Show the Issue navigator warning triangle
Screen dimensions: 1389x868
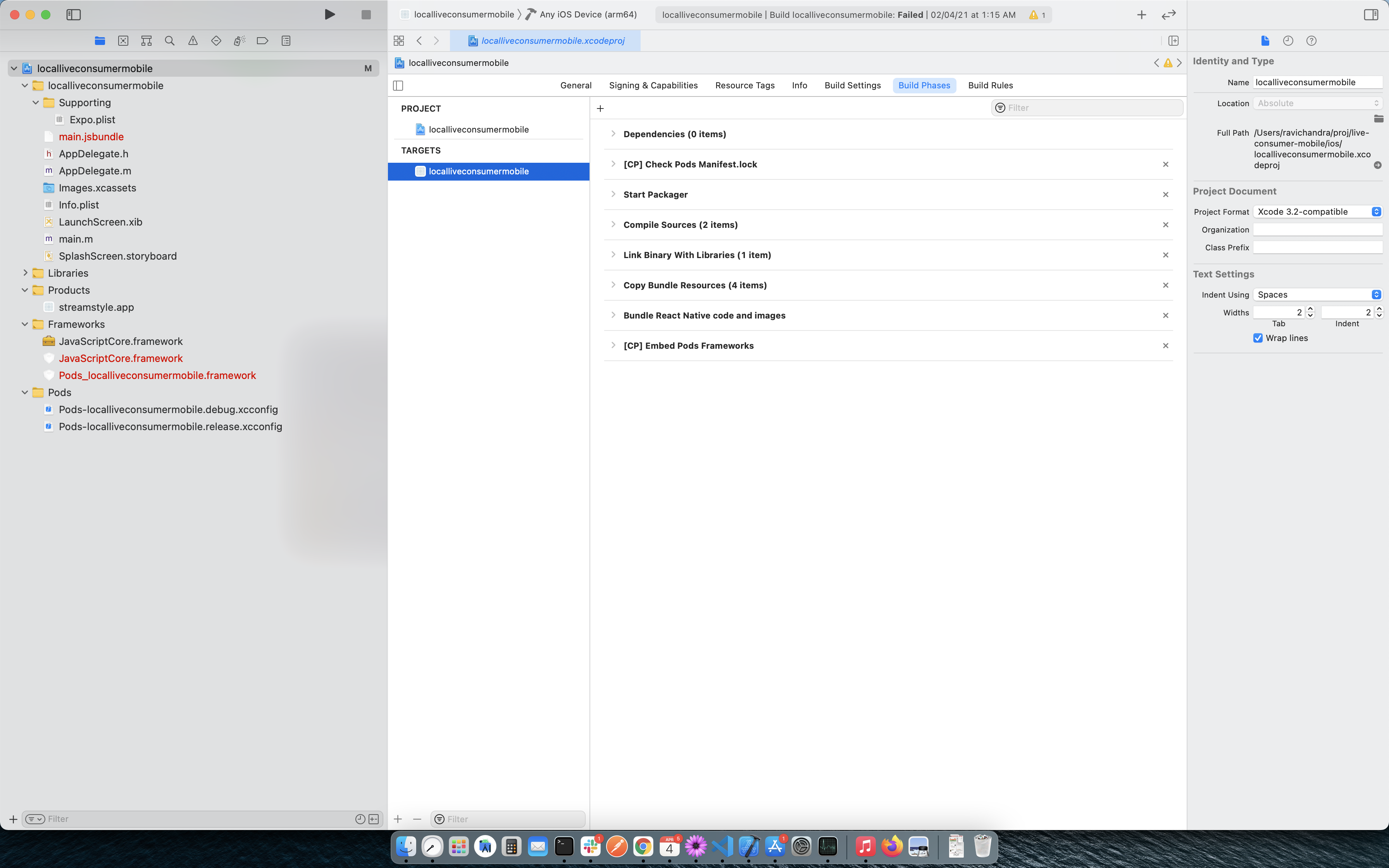coord(193,40)
